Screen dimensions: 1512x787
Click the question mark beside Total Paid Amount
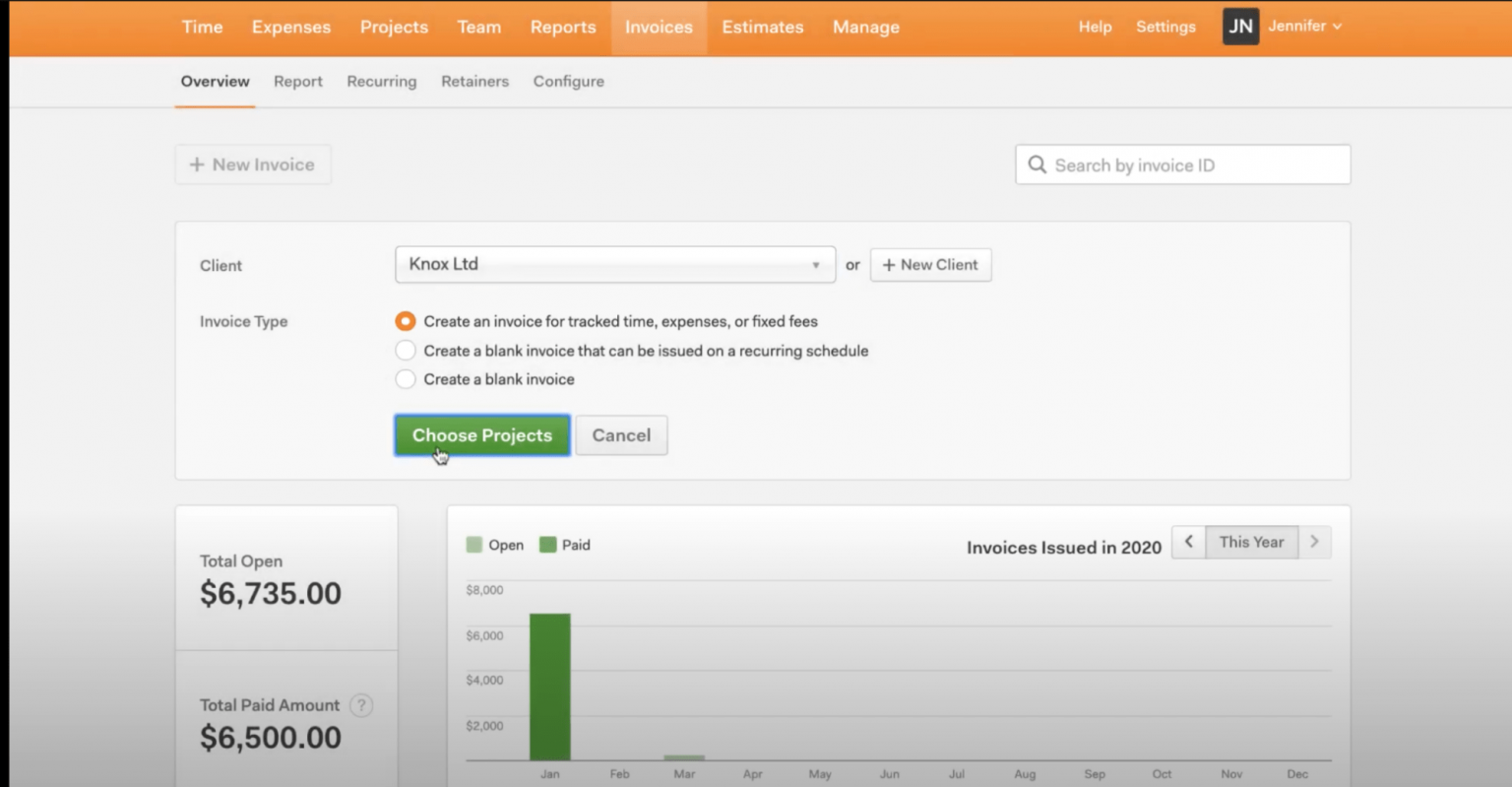pyautogui.click(x=361, y=705)
